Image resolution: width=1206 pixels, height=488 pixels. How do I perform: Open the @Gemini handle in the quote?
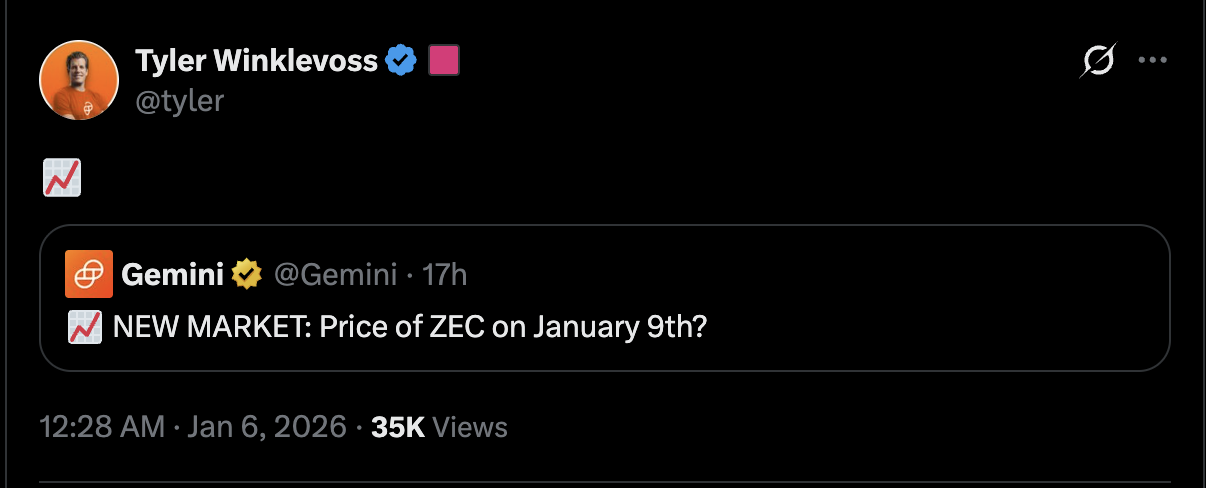click(x=335, y=274)
